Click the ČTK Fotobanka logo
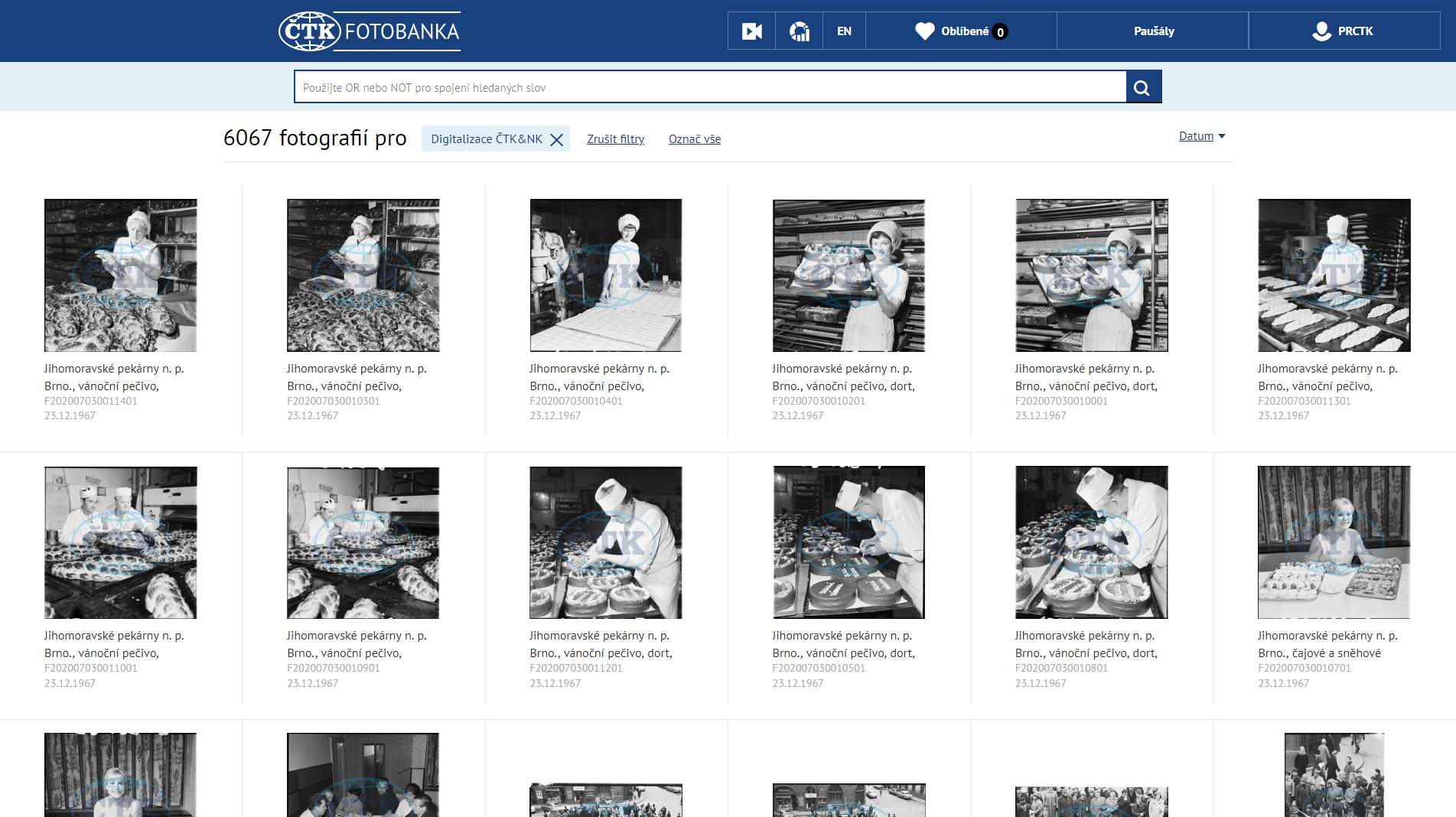Image resolution: width=1456 pixels, height=817 pixels. click(x=370, y=31)
